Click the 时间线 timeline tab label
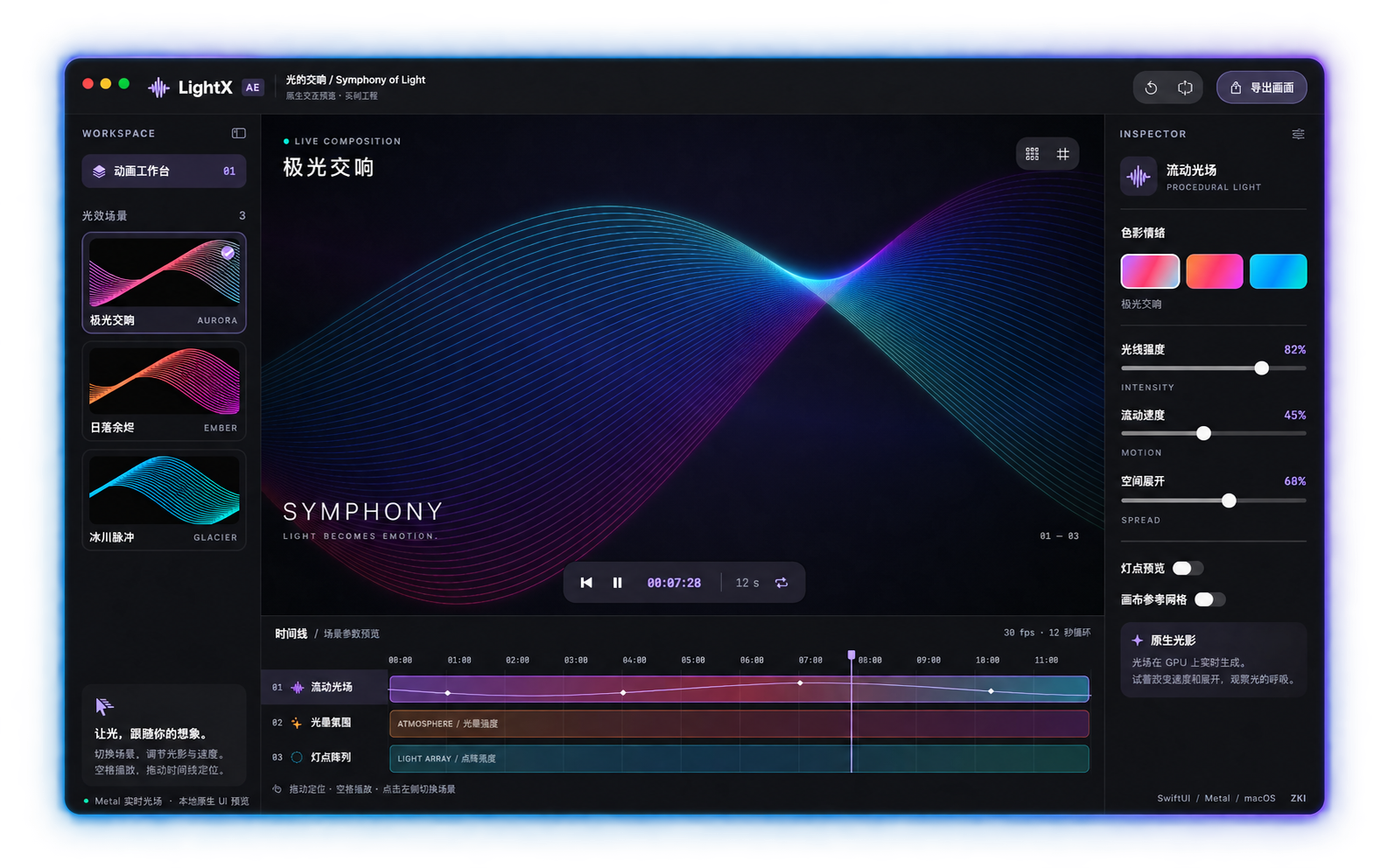Image resolution: width=1388 pixels, height=868 pixels. (291, 633)
